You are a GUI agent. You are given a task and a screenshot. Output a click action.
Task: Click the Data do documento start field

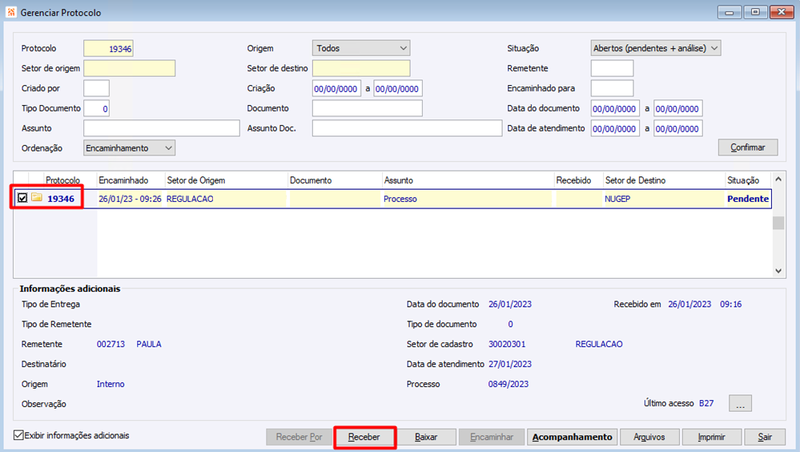pos(615,108)
